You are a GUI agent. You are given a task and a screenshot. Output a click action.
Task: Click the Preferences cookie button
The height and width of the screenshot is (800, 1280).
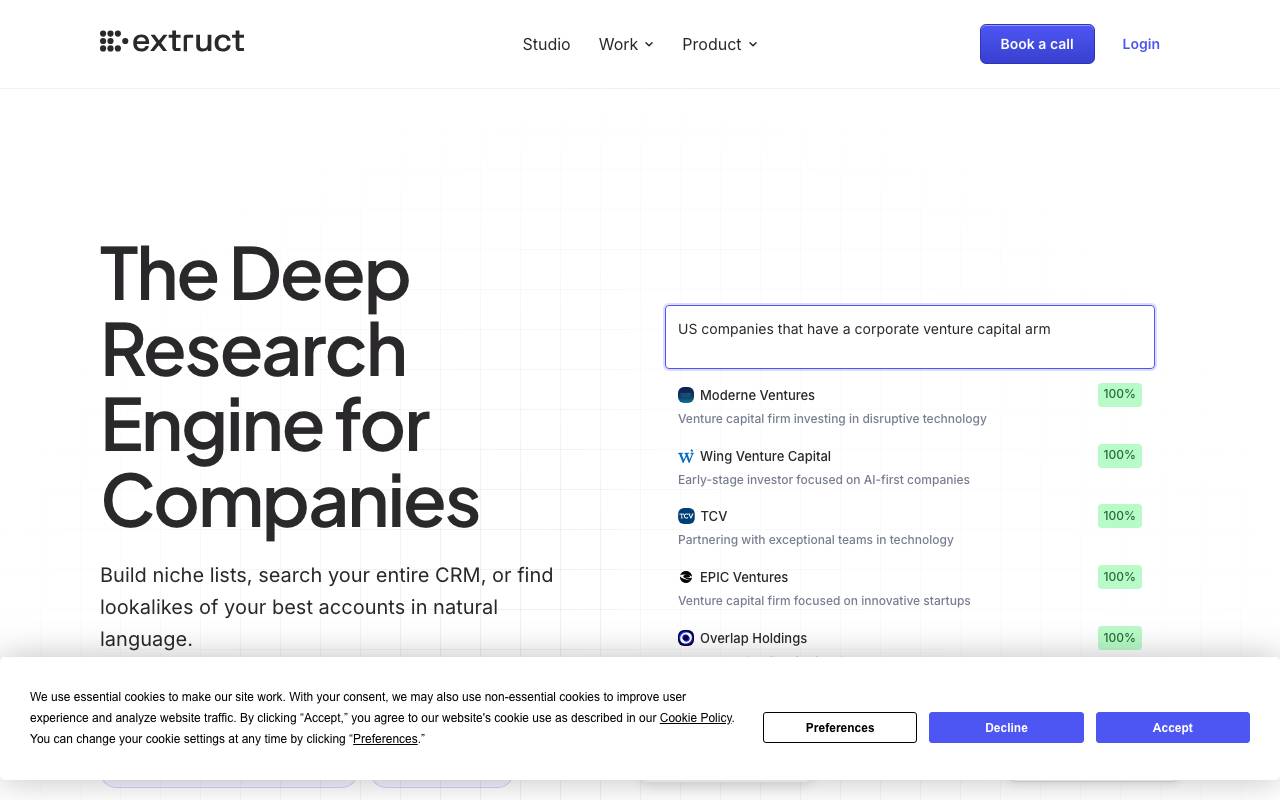click(840, 728)
